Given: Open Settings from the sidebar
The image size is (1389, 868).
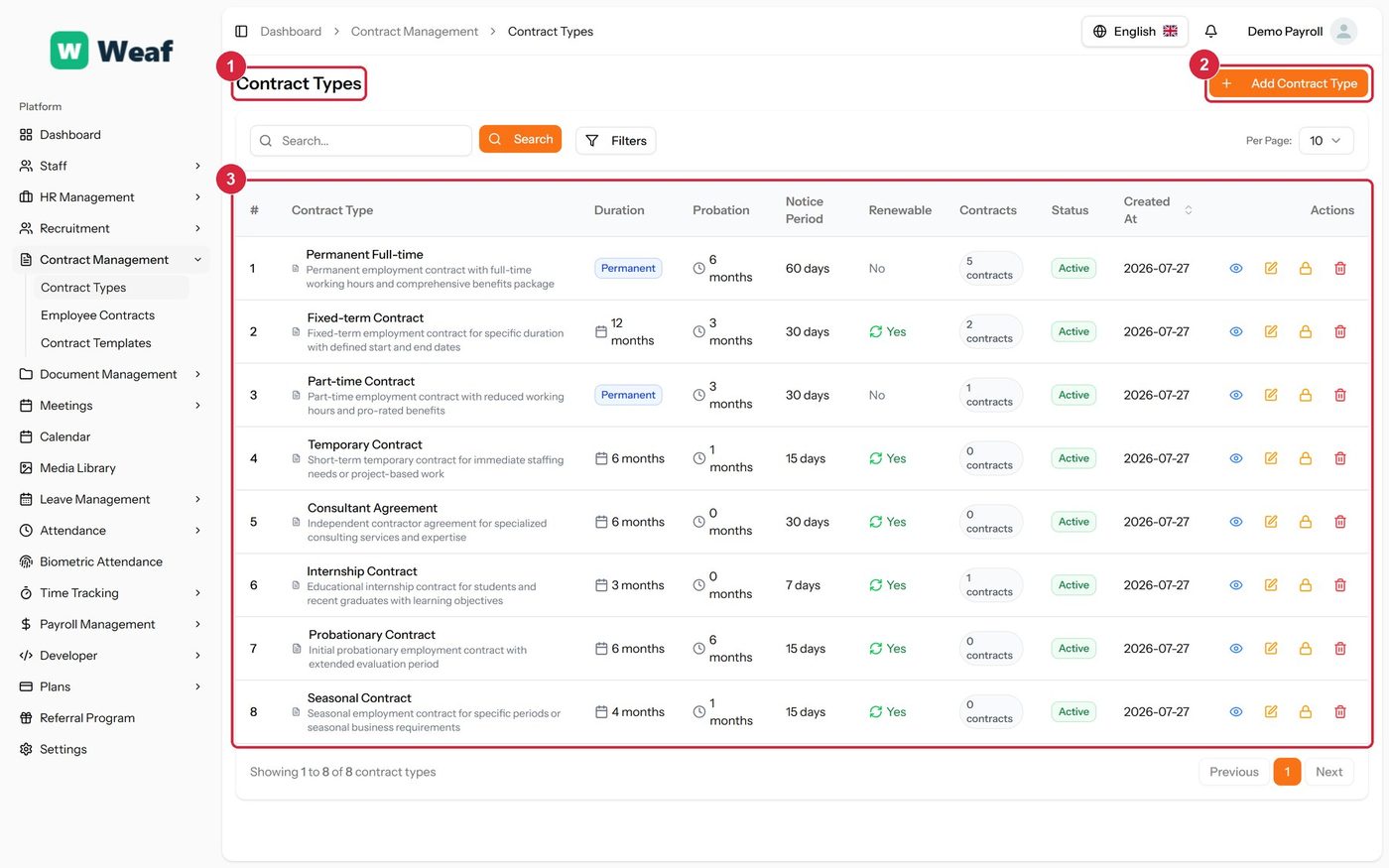Looking at the screenshot, I should pyautogui.click(x=111, y=750).
